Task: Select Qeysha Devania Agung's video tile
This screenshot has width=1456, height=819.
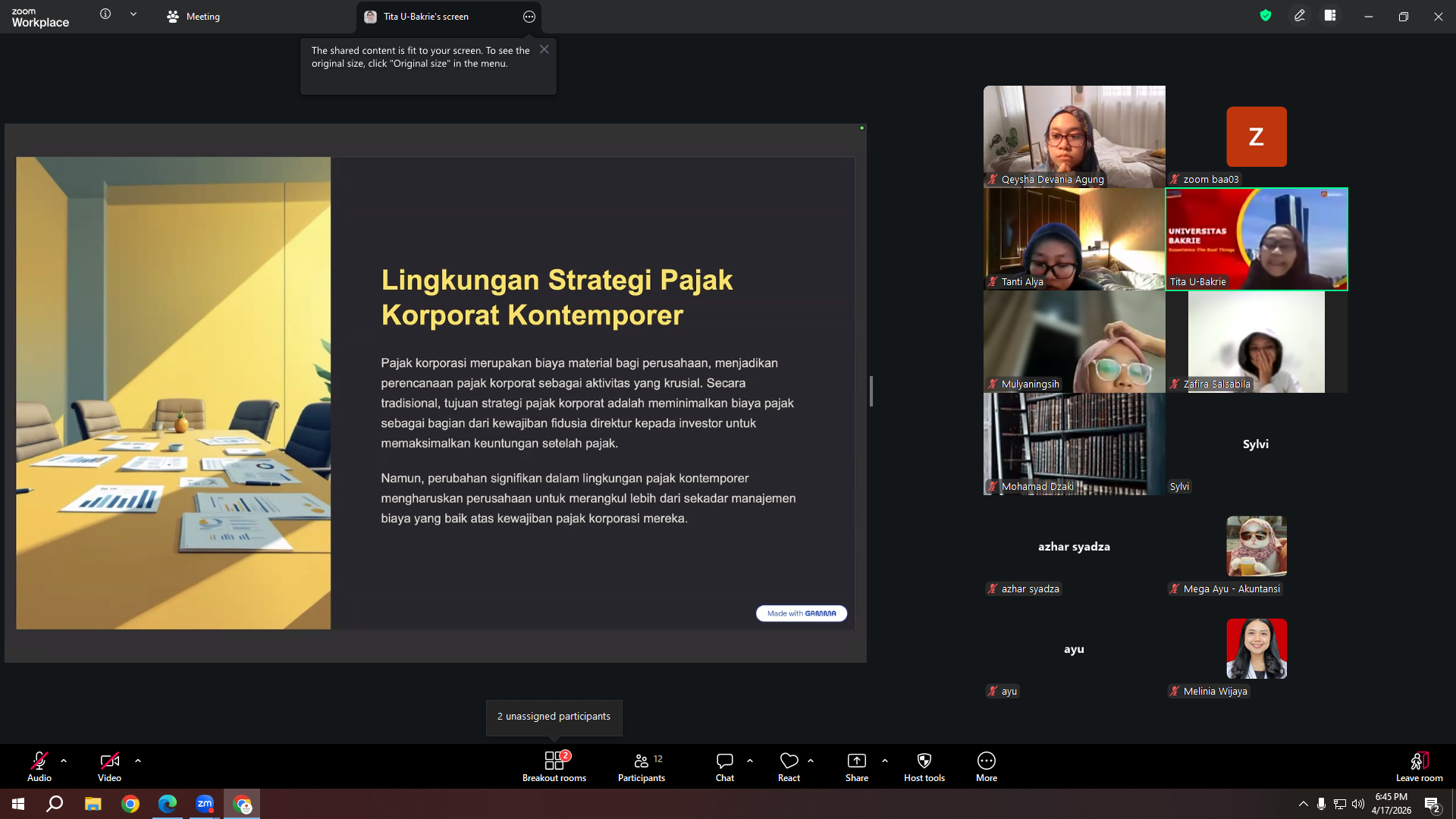Action: coord(1075,136)
